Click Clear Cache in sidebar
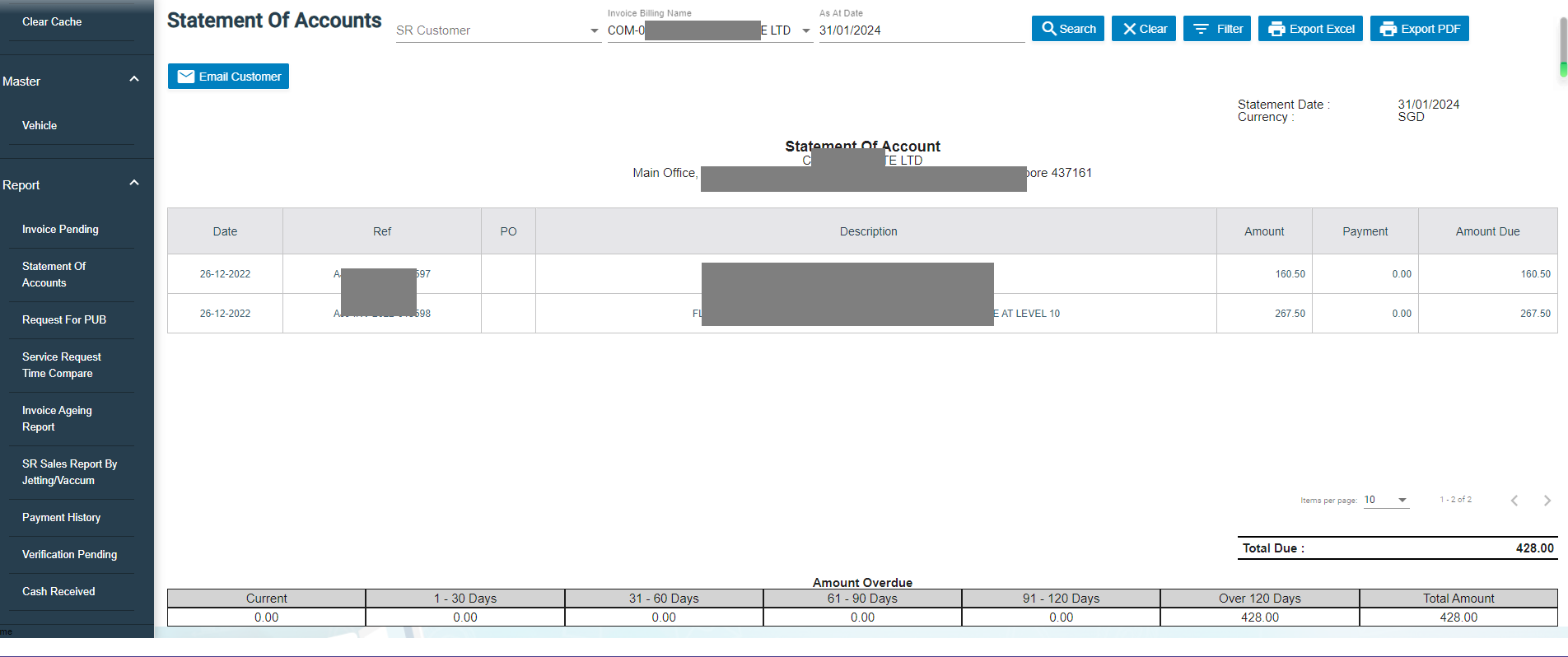The width and height of the screenshot is (1568, 657). pyautogui.click(x=52, y=22)
